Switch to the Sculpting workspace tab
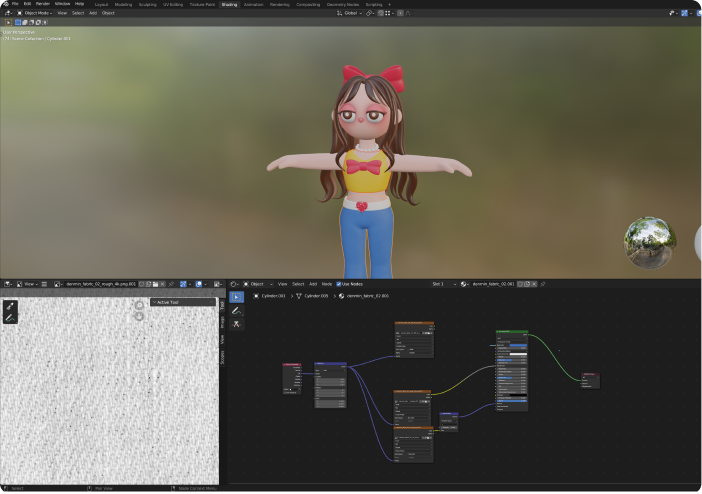The image size is (702, 494). pos(148,4)
